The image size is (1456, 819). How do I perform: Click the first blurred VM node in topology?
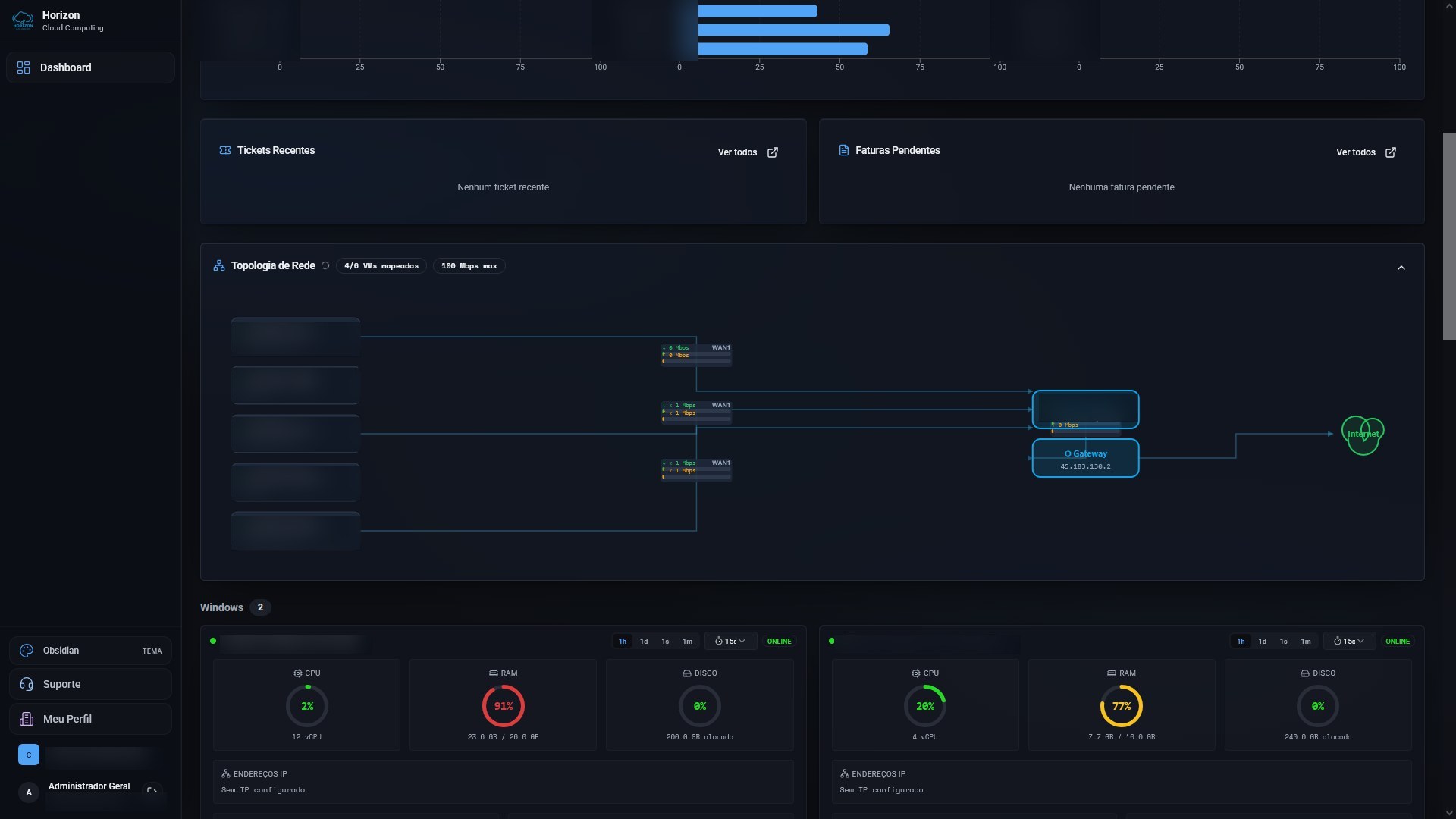click(x=296, y=337)
